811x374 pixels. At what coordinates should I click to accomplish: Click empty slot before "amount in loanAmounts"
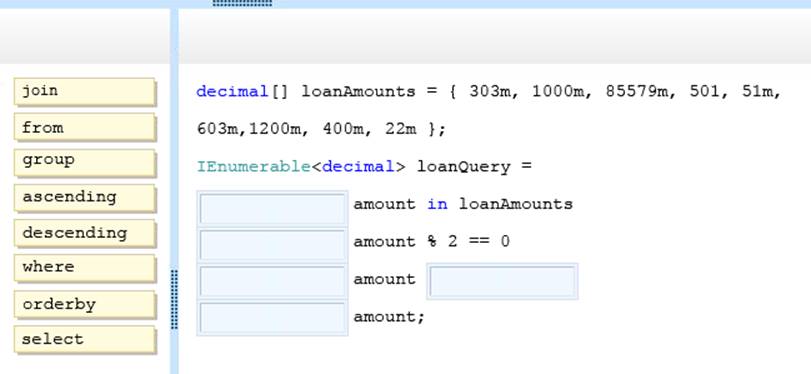(272, 209)
